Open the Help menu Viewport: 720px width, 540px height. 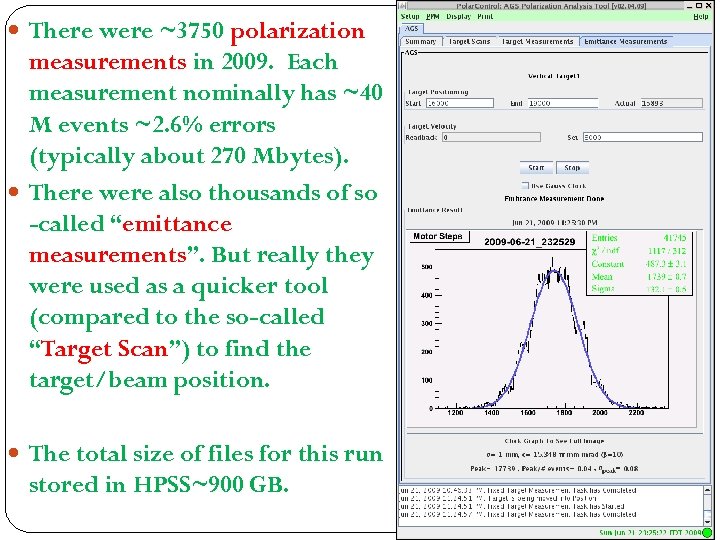[701, 17]
